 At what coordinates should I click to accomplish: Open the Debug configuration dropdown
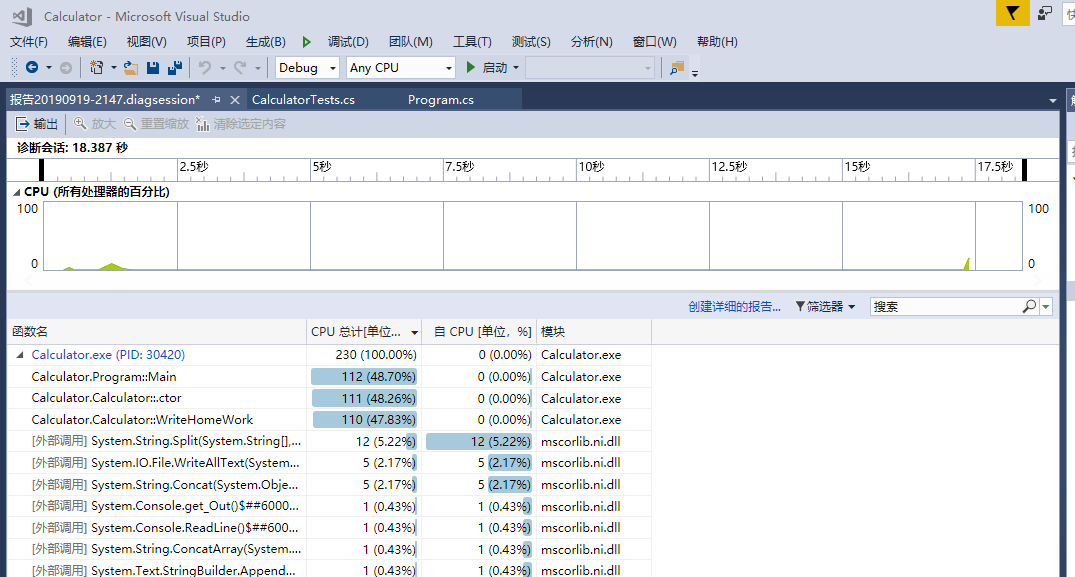(307, 67)
